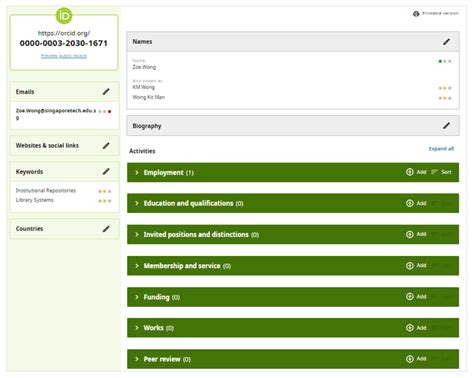This screenshot has height=378, width=474.
Task: Click the Works (0) heading
Action: click(x=159, y=328)
